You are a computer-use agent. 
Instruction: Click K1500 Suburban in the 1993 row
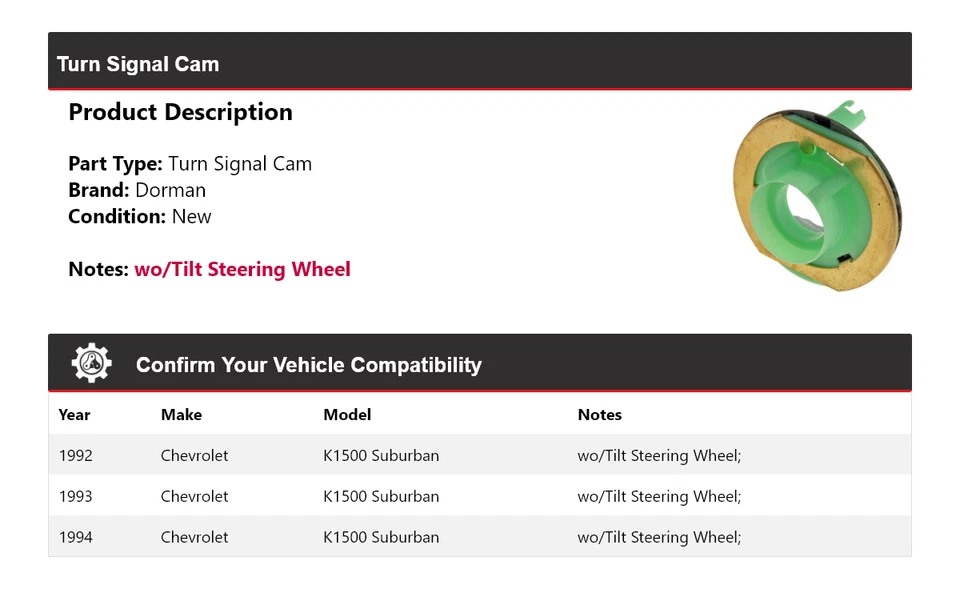381,497
